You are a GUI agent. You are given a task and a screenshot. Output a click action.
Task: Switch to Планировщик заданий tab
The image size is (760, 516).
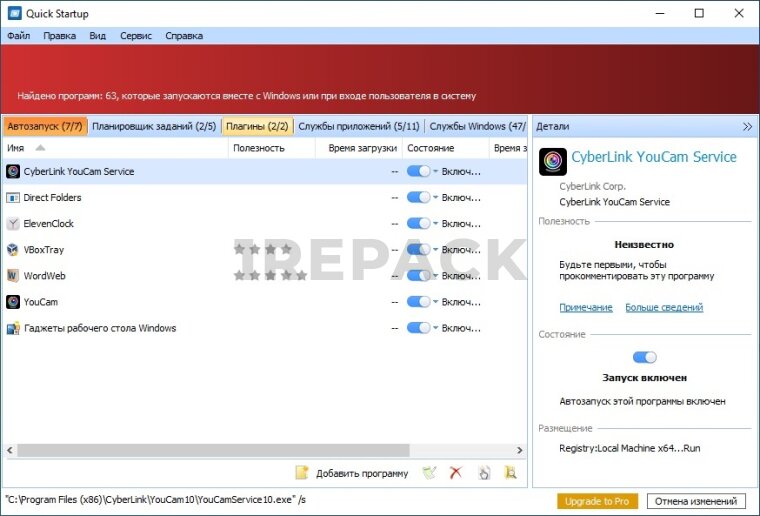[153, 127]
